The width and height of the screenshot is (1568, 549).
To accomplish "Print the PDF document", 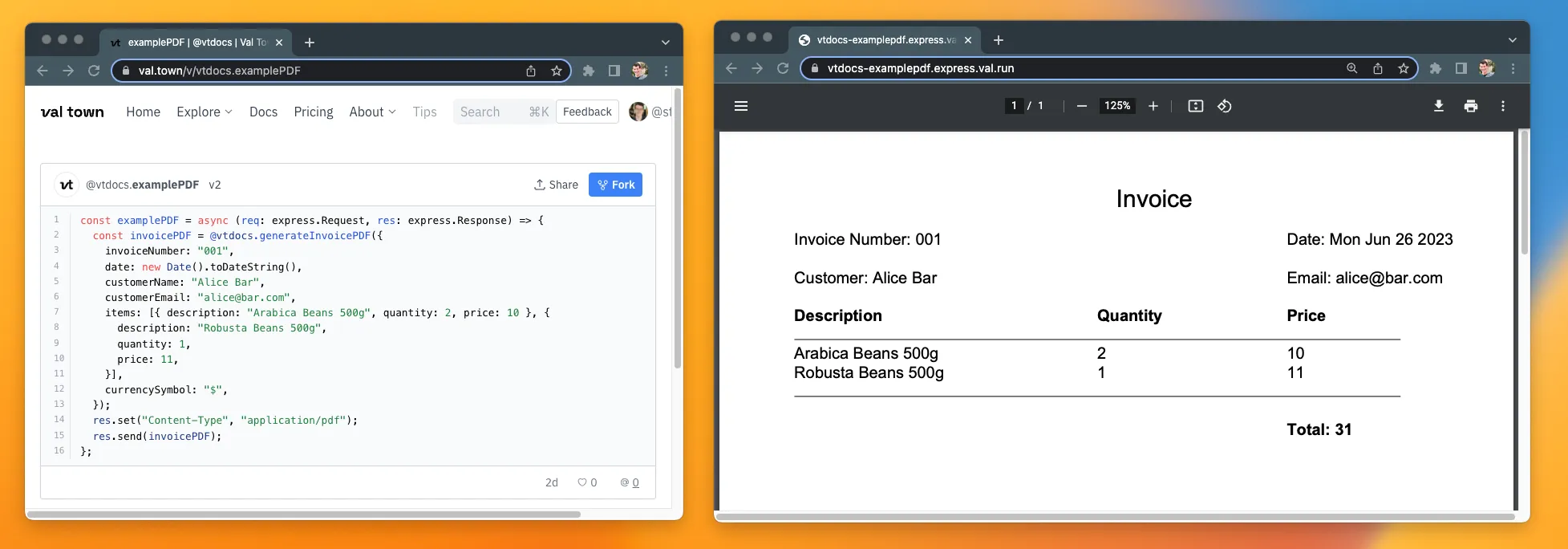I will [x=1470, y=106].
